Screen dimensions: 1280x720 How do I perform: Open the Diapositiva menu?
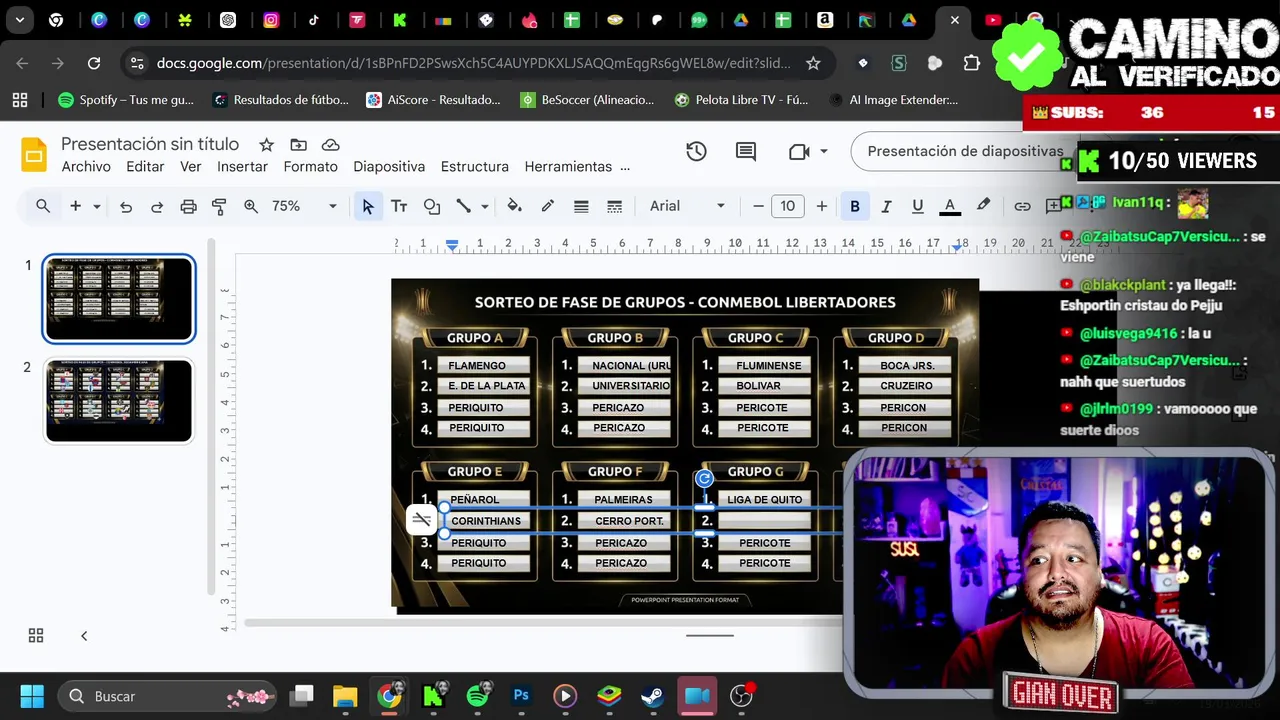coord(389,167)
